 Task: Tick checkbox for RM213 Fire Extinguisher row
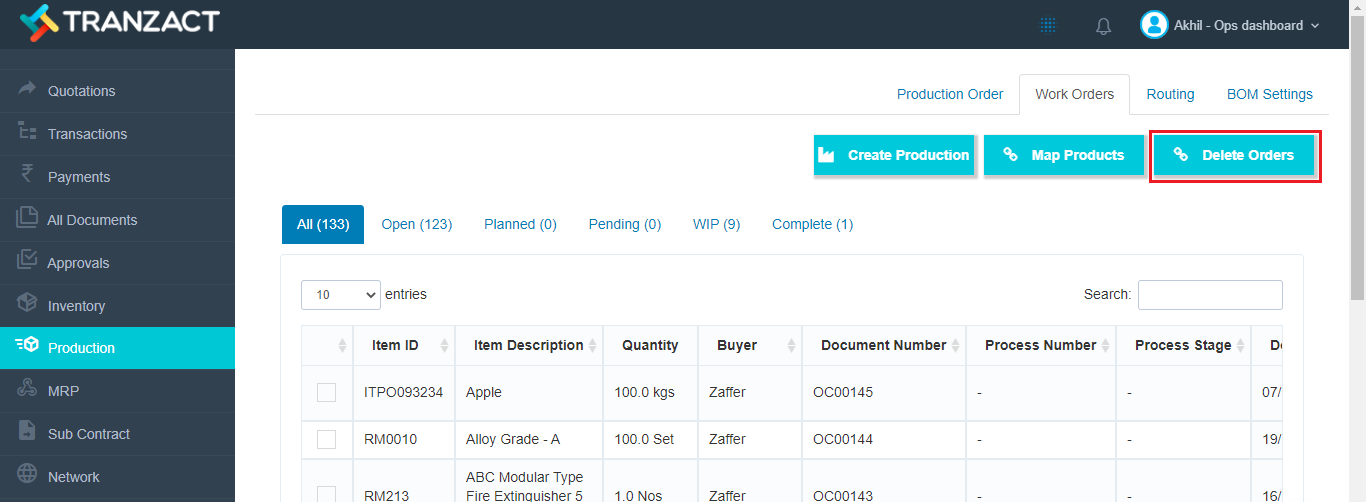pyautogui.click(x=327, y=494)
